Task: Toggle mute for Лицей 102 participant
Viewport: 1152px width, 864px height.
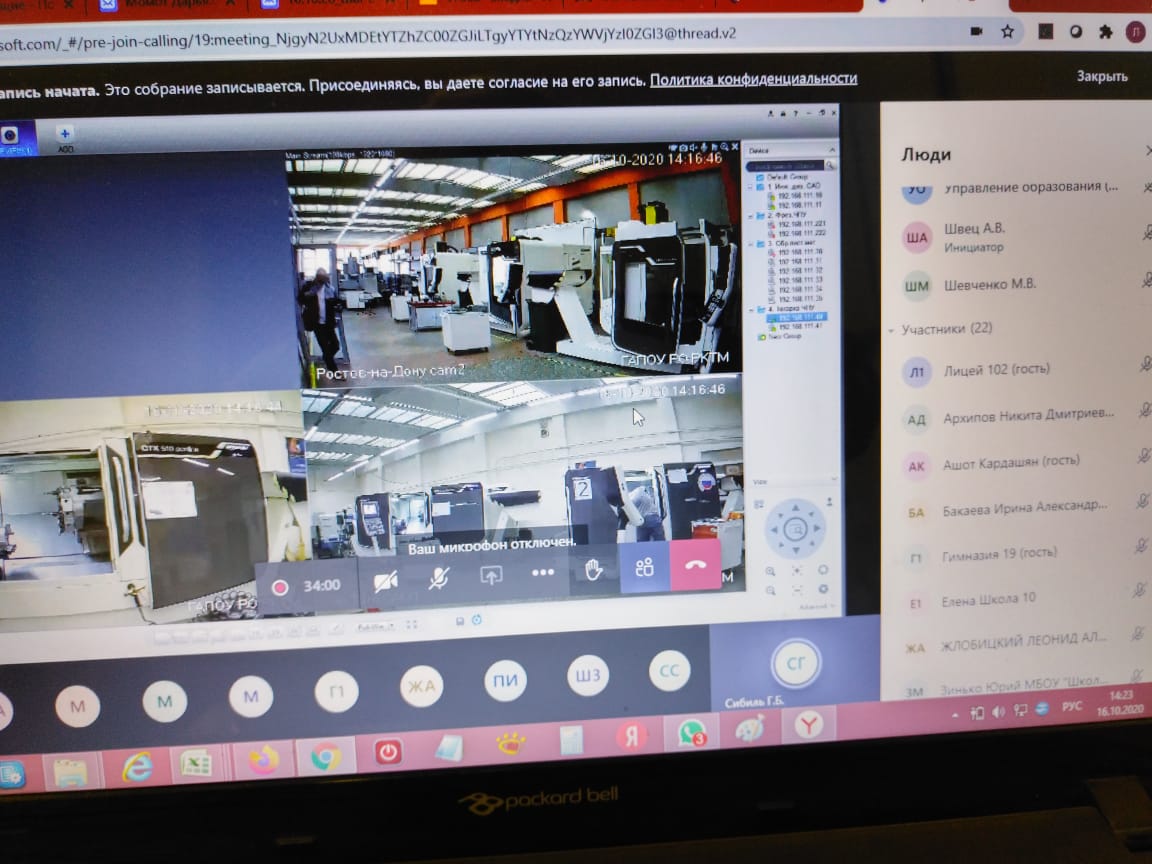Action: point(1145,363)
